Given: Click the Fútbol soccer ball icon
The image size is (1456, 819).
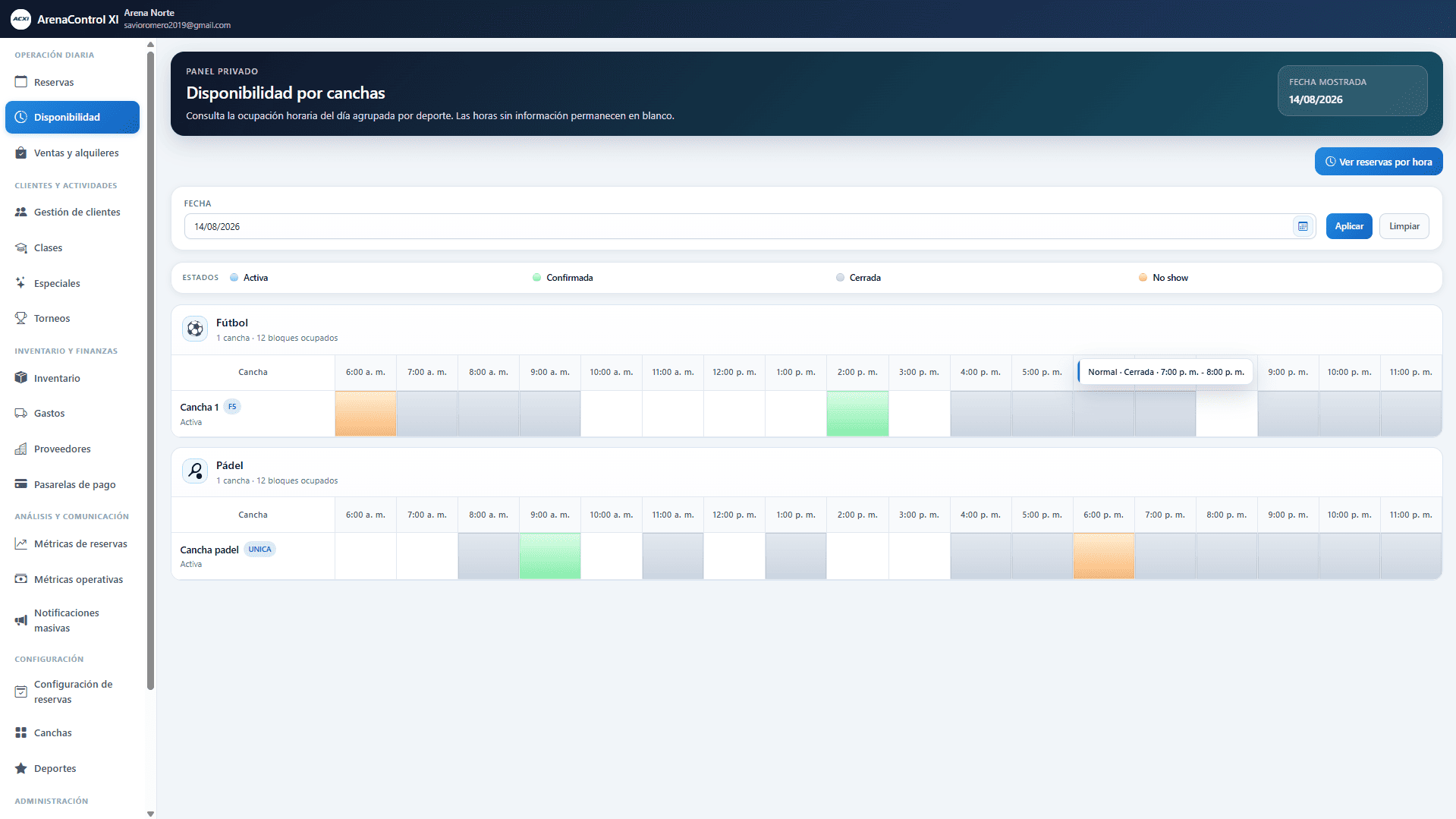Looking at the screenshot, I should [x=195, y=329].
